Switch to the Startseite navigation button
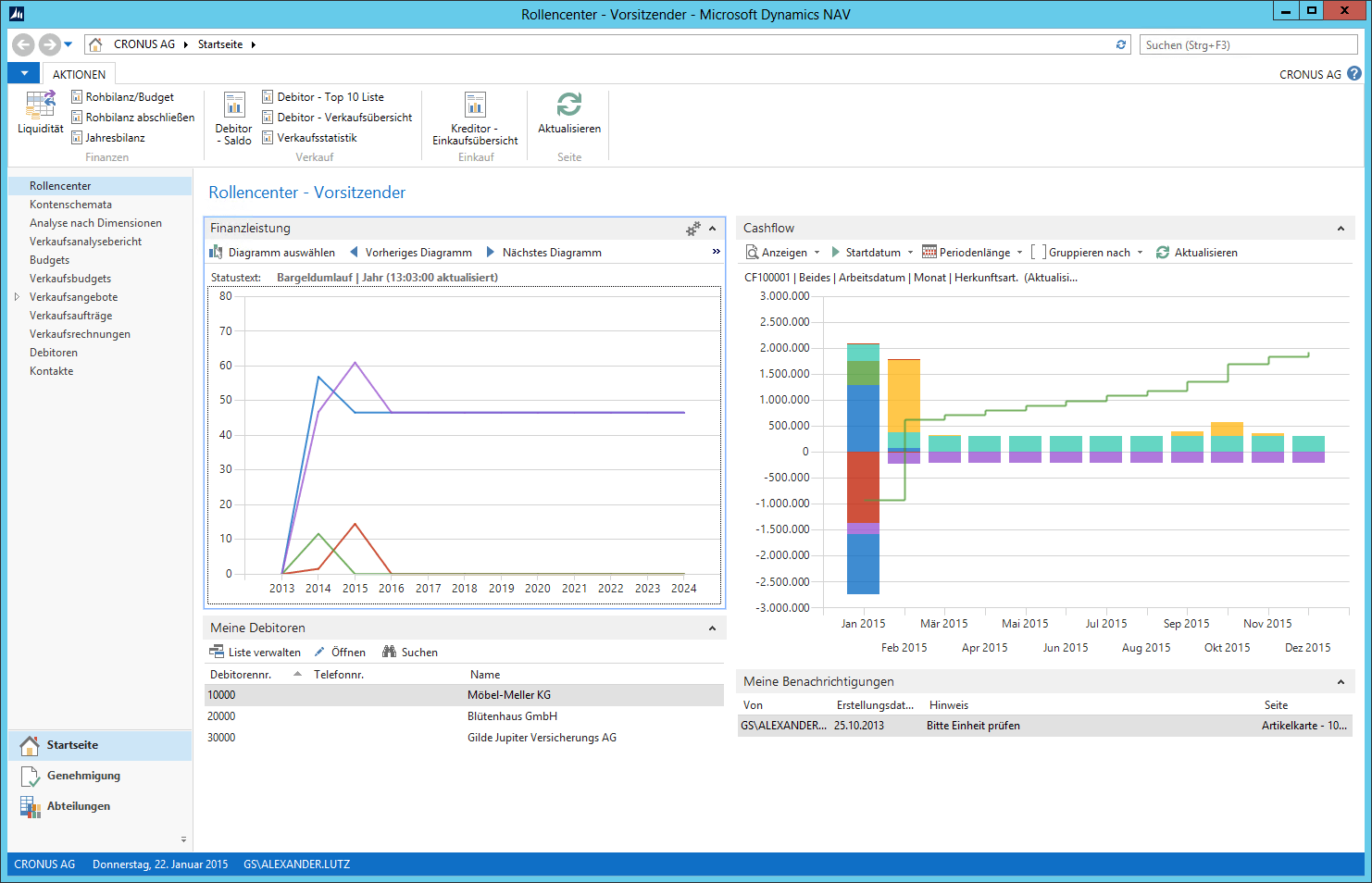 coord(100,745)
